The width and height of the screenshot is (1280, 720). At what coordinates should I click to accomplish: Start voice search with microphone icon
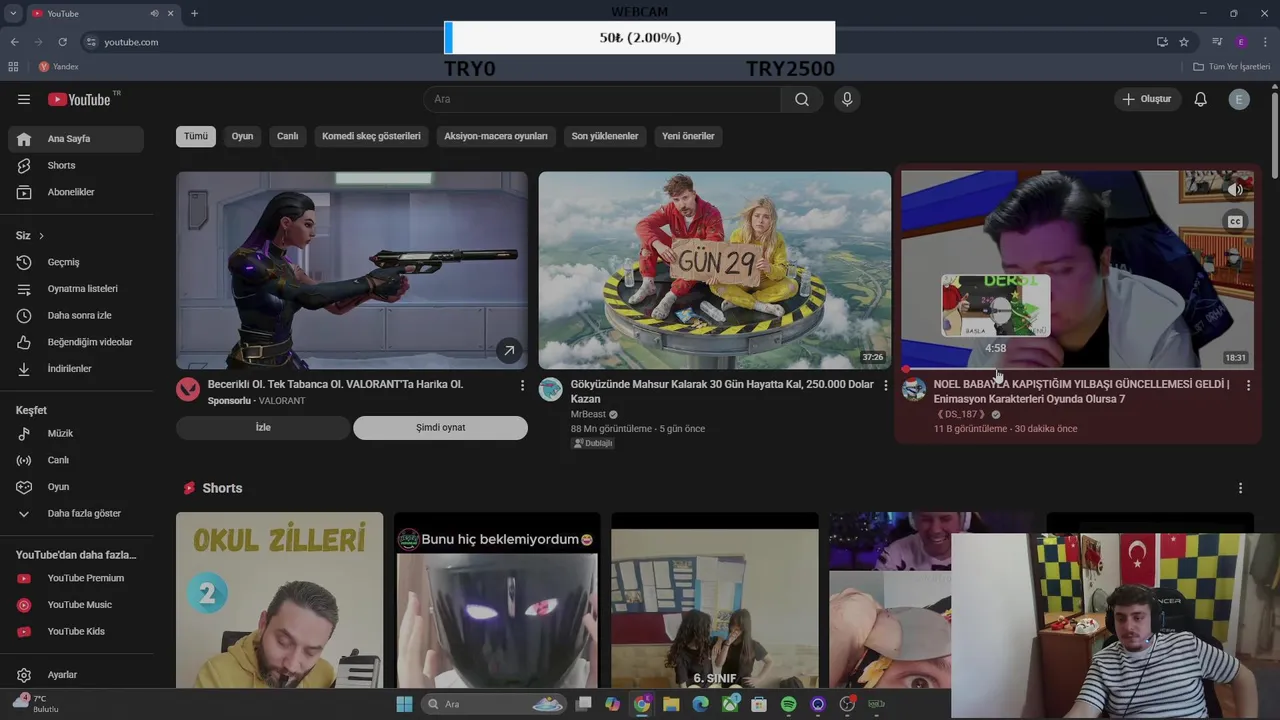(x=847, y=99)
